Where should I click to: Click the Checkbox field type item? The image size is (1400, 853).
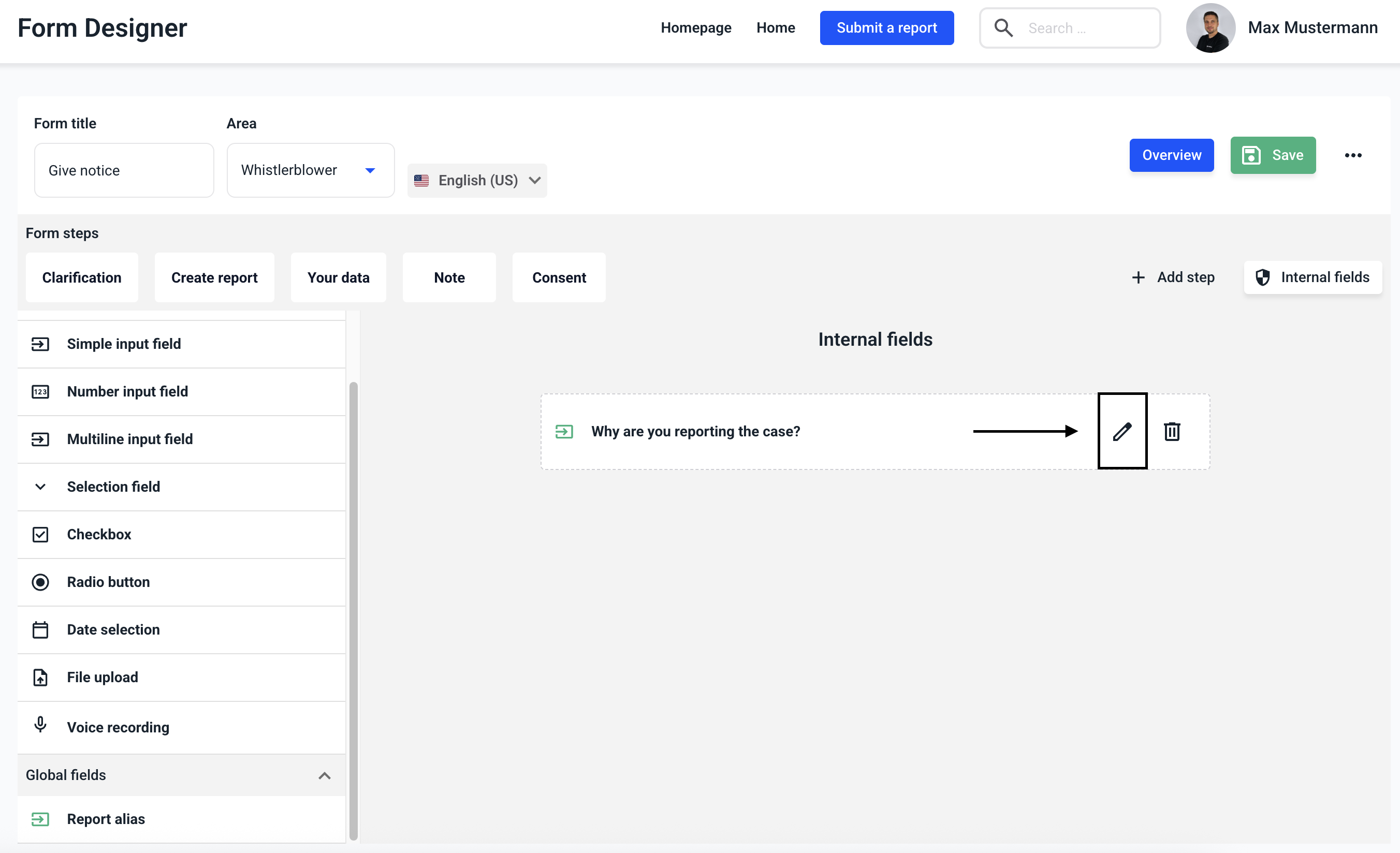[99, 534]
